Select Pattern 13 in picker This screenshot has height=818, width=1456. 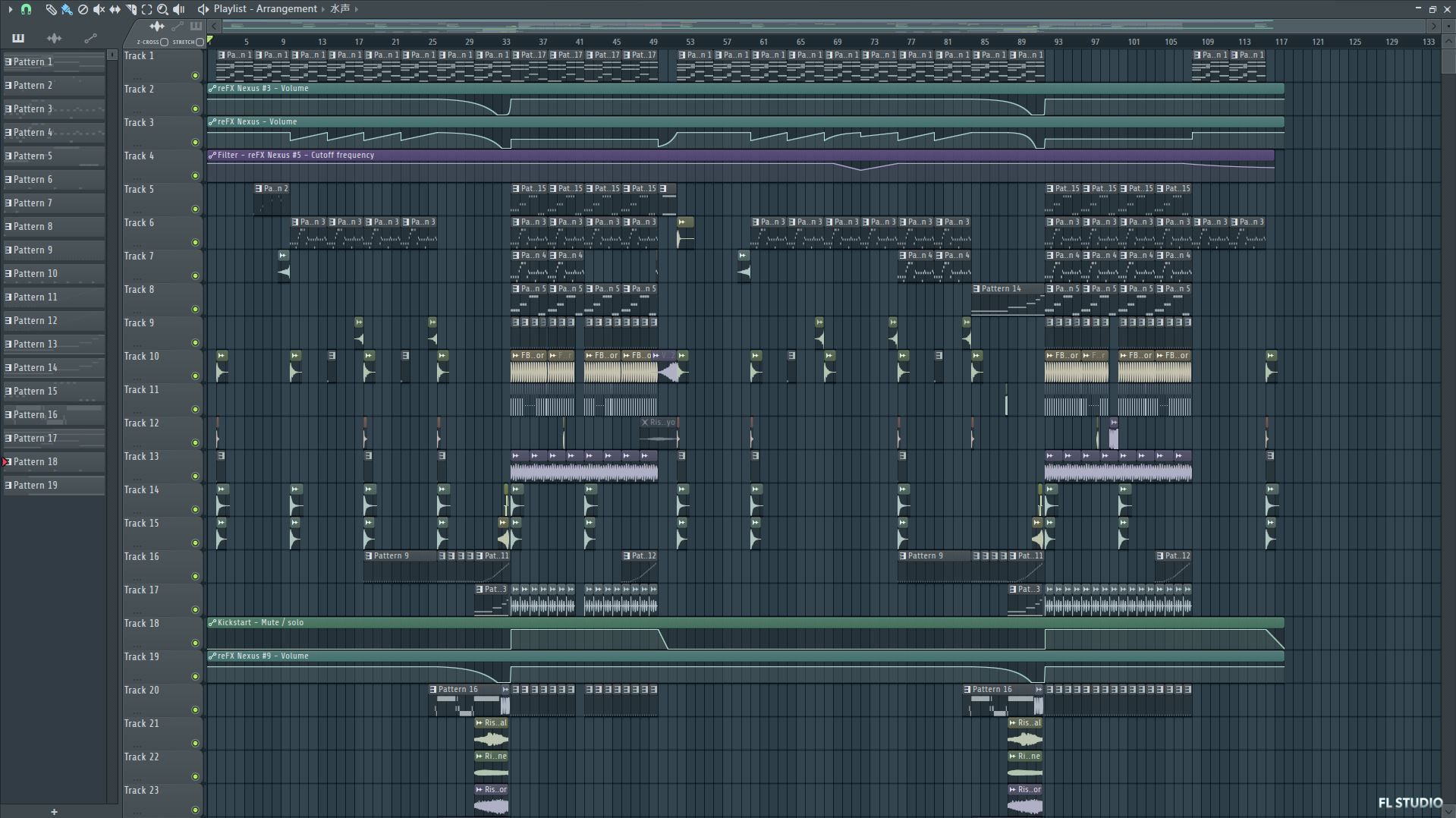click(54, 345)
